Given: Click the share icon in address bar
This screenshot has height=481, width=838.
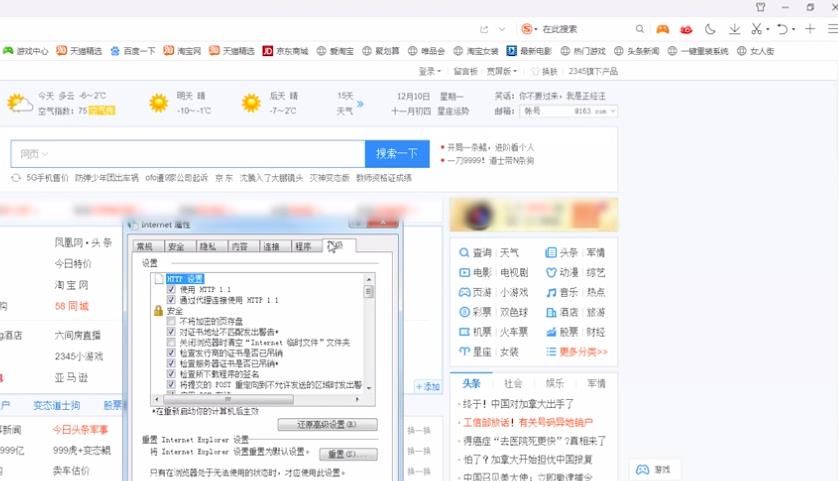Looking at the screenshot, I should pyautogui.click(x=484, y=29).
